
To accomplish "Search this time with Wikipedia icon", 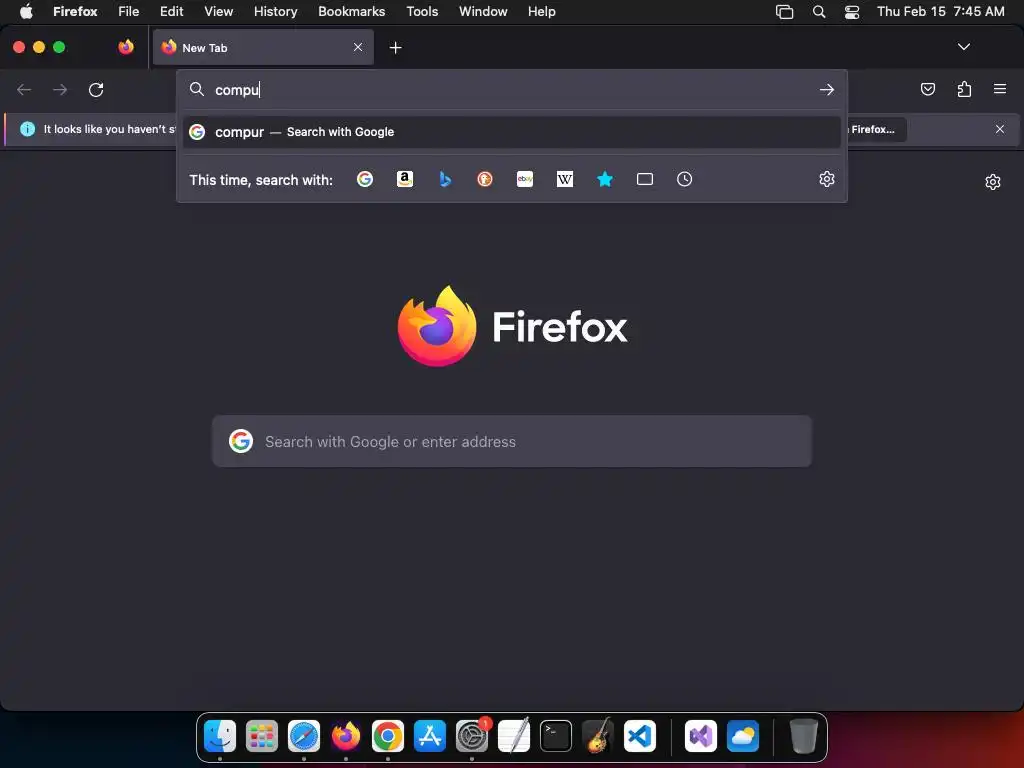I will (565, 179).
